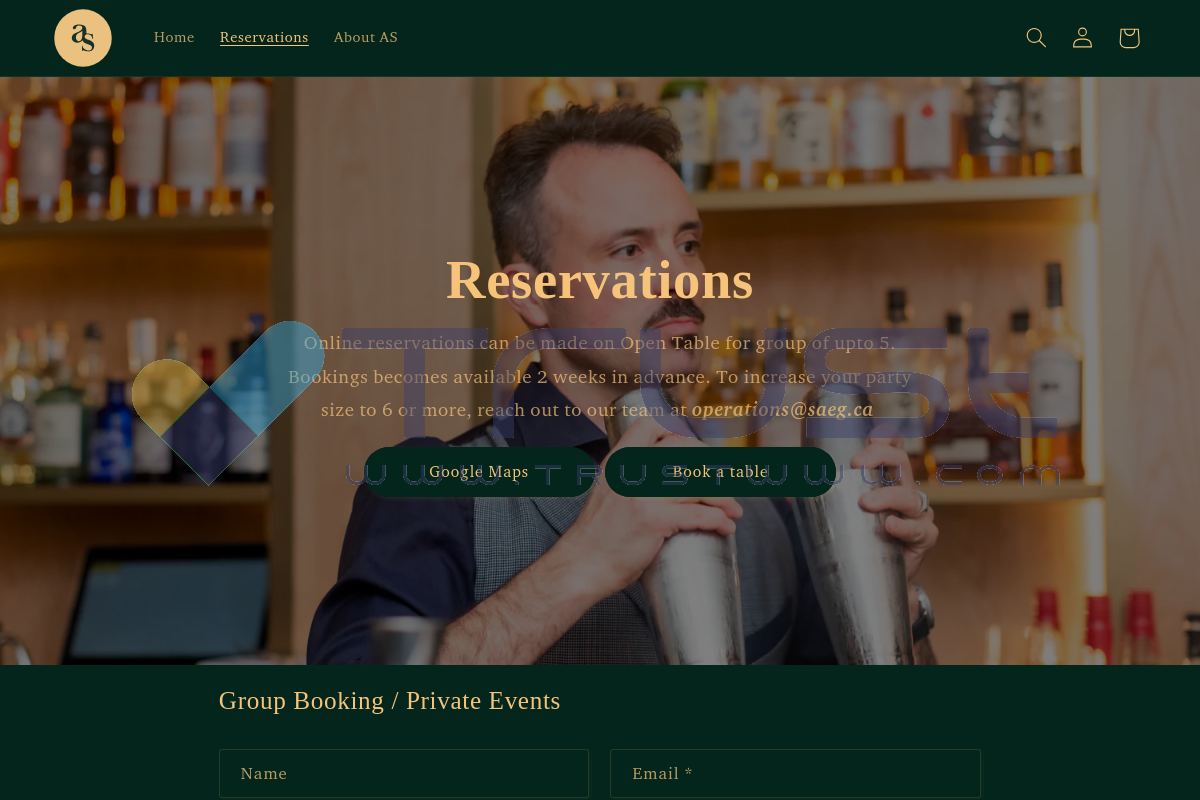Click the heart checkmark watermark logo
1200x800 pixels.
pos(228,402)
